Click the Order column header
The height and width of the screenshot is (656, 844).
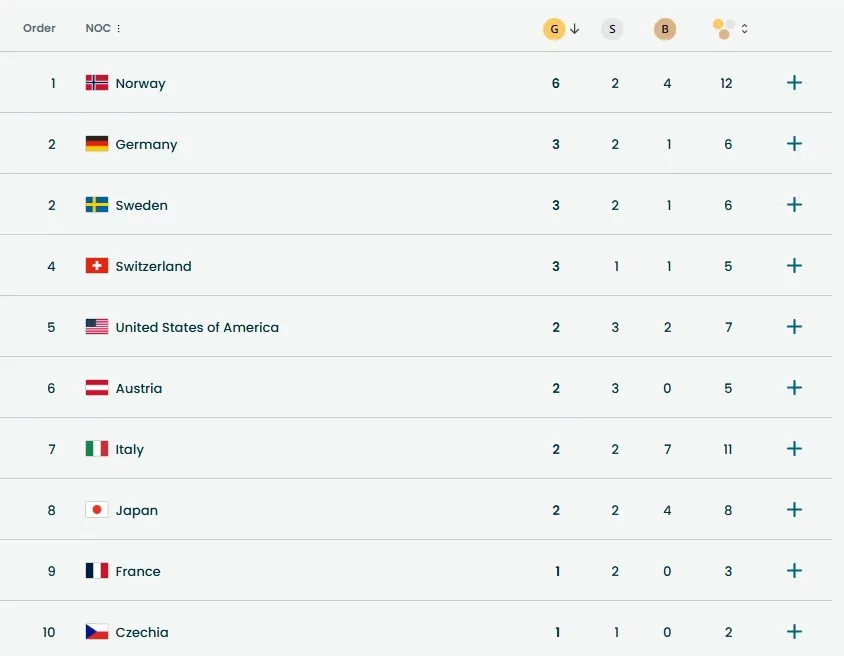(x=39, y=28)
